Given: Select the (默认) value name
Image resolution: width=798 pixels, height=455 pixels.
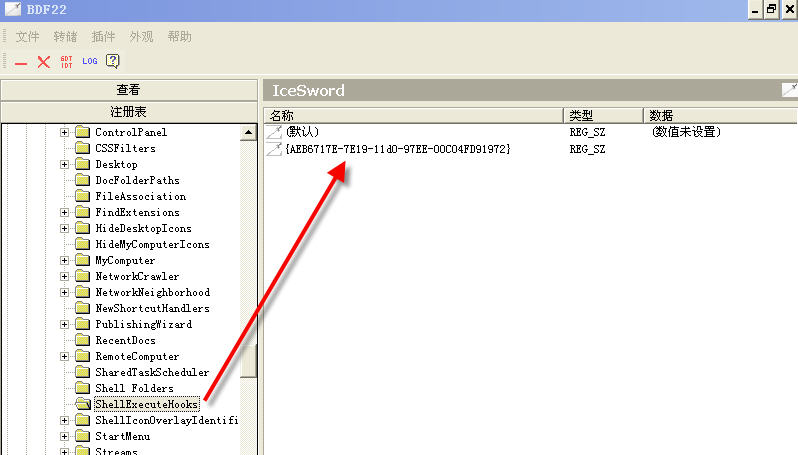Looking at the screenshot, I should 302,132.
